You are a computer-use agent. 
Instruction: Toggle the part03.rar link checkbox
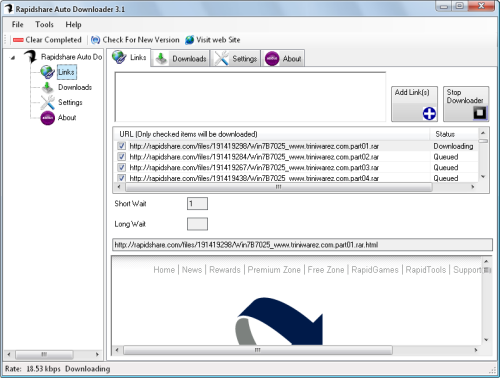[122, 167]
